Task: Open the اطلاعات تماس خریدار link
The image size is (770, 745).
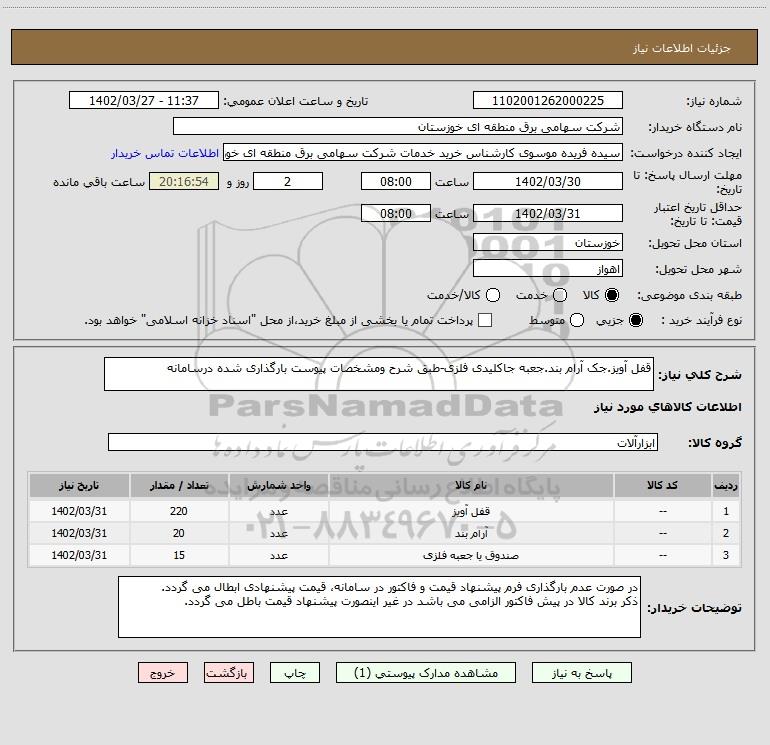Action: click(165, 153)
